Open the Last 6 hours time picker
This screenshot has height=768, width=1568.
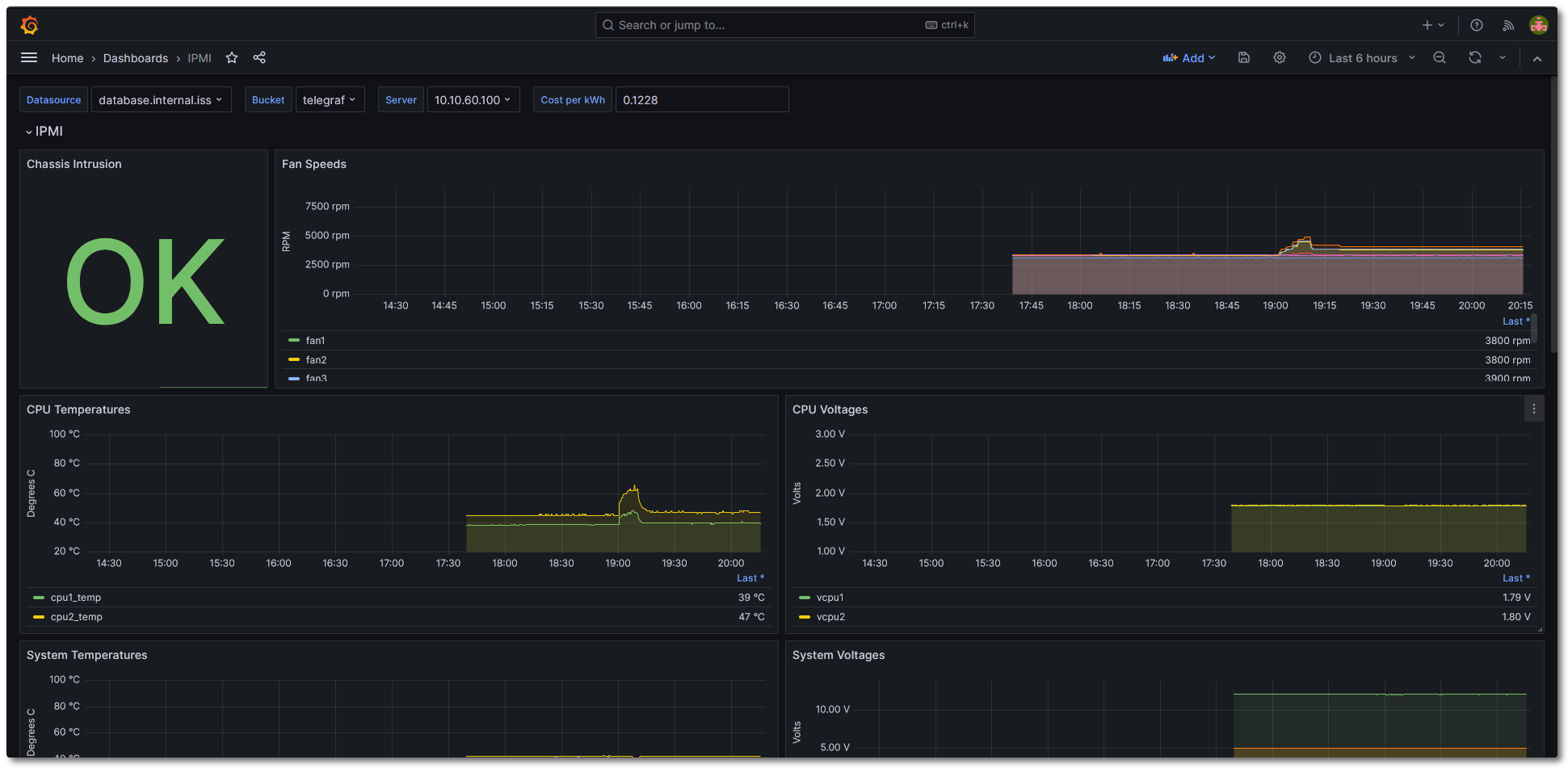1363,58
